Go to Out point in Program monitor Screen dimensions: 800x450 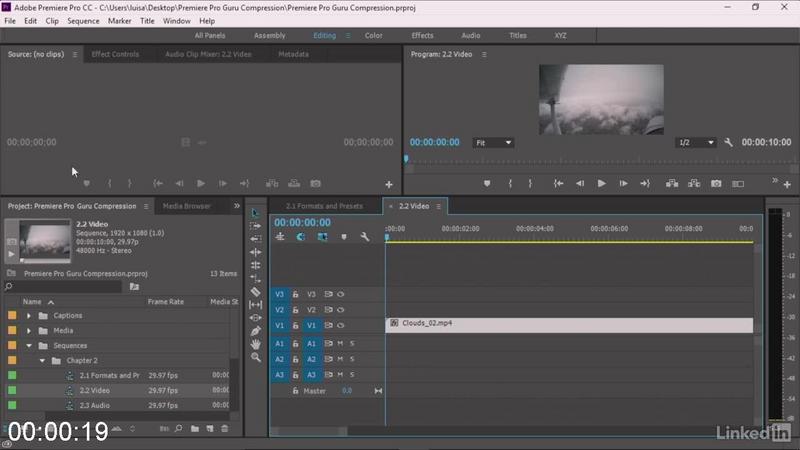645,184
